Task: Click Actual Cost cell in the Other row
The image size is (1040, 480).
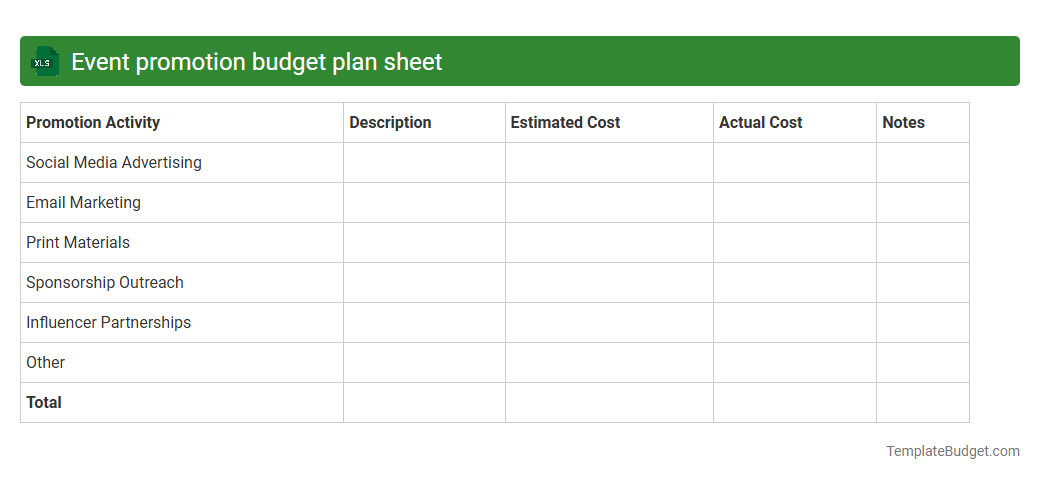Action: [x=795, y=363]
